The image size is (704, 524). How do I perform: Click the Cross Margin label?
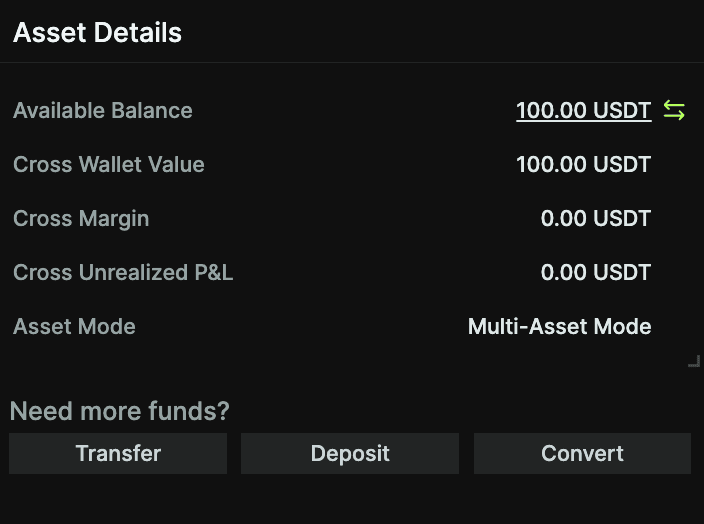(x=81, y=219)
